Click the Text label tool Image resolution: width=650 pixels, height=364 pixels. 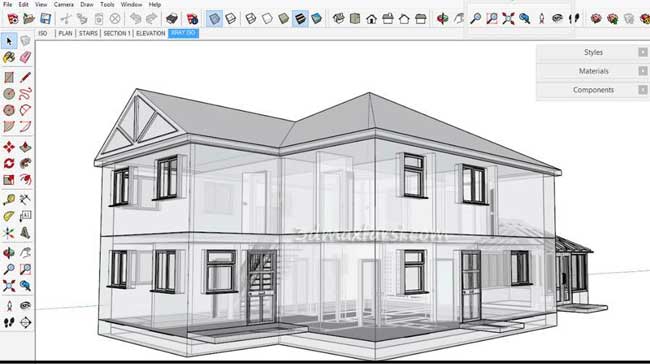(25, 216)
